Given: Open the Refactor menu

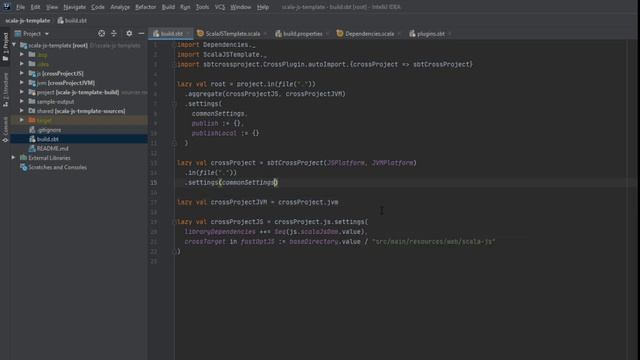Looking at the screenshot, I should [146, 7].
